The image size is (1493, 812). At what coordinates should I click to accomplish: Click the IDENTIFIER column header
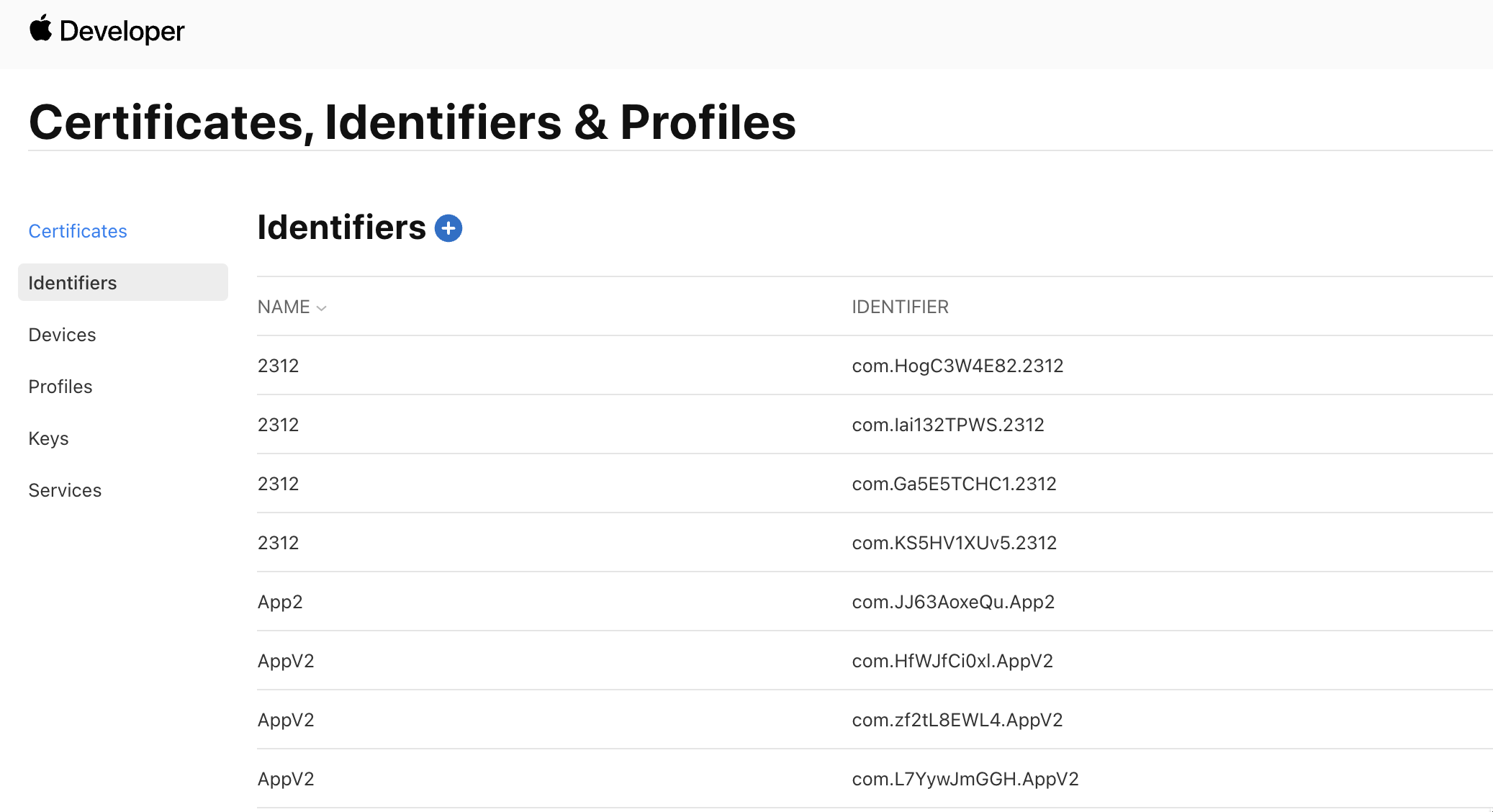point(900,307)
